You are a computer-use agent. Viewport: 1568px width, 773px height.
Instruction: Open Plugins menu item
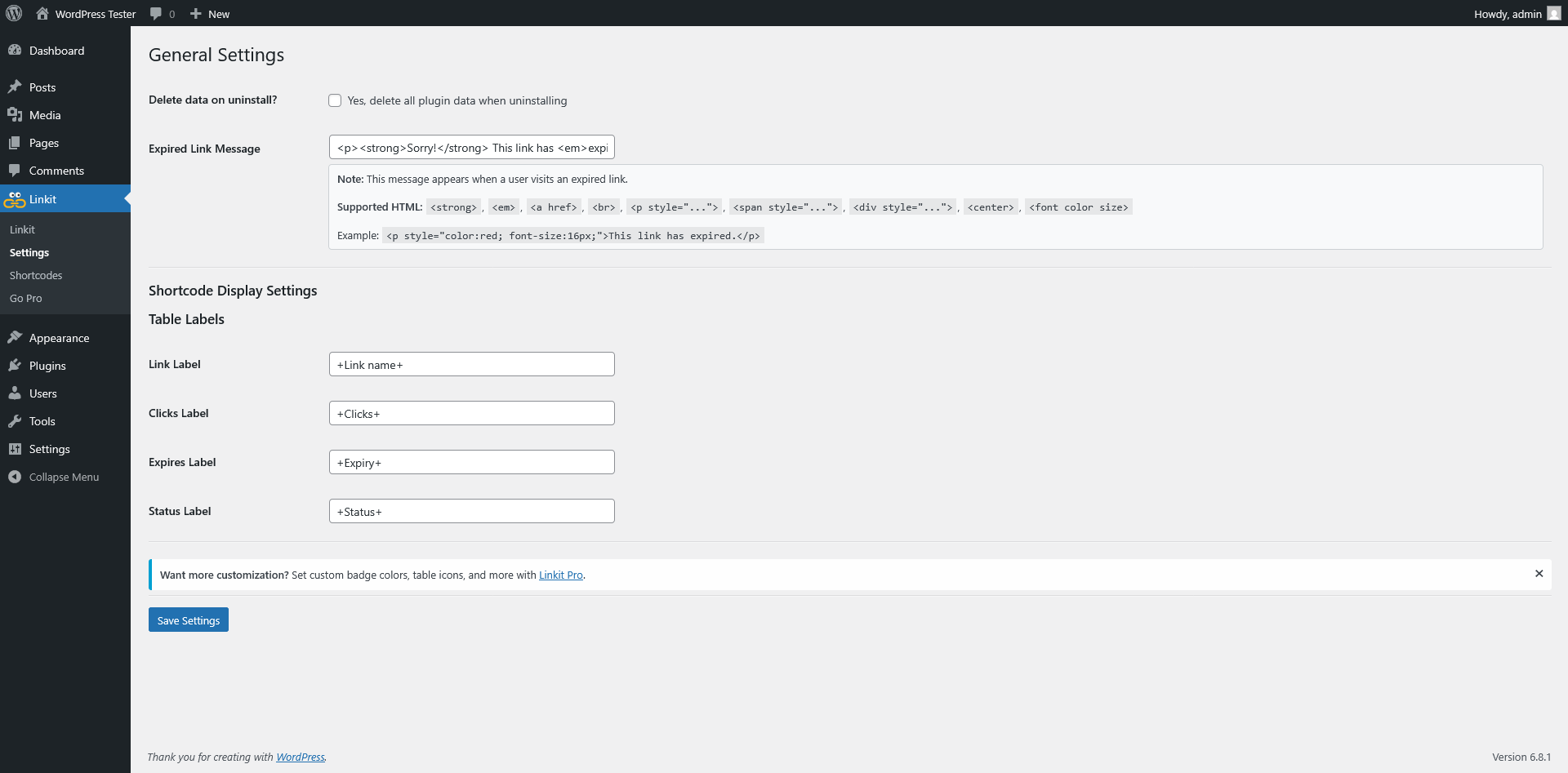point(65,366)
